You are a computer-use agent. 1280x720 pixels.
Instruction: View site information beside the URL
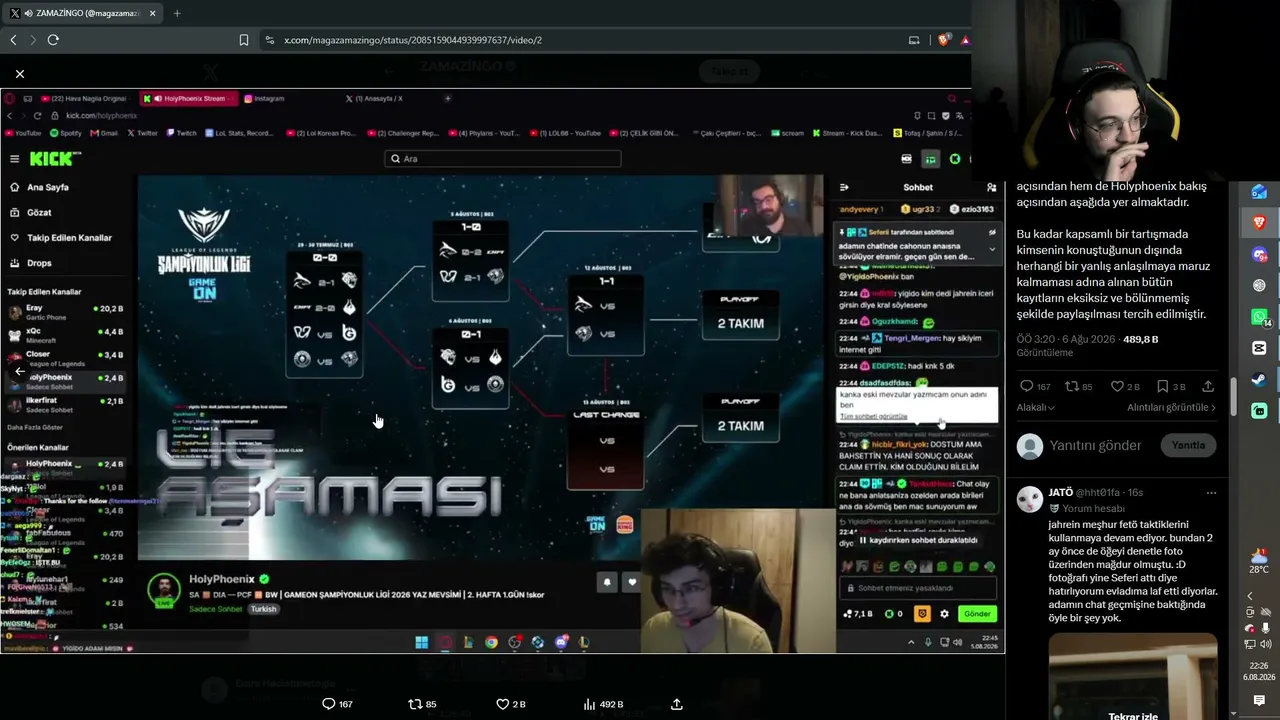(269, 40)
